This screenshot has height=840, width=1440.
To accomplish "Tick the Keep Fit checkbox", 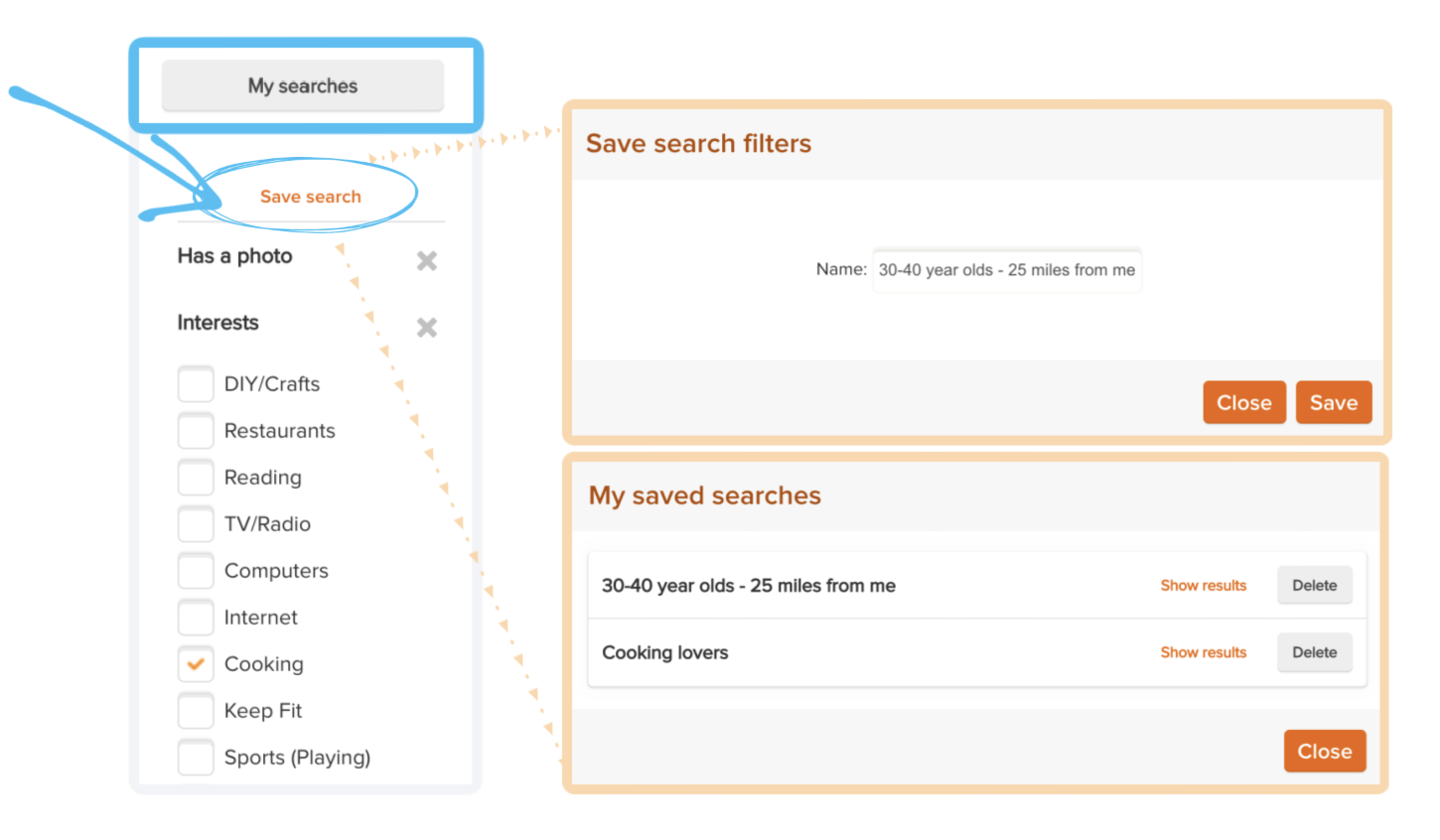I will 196,711.
